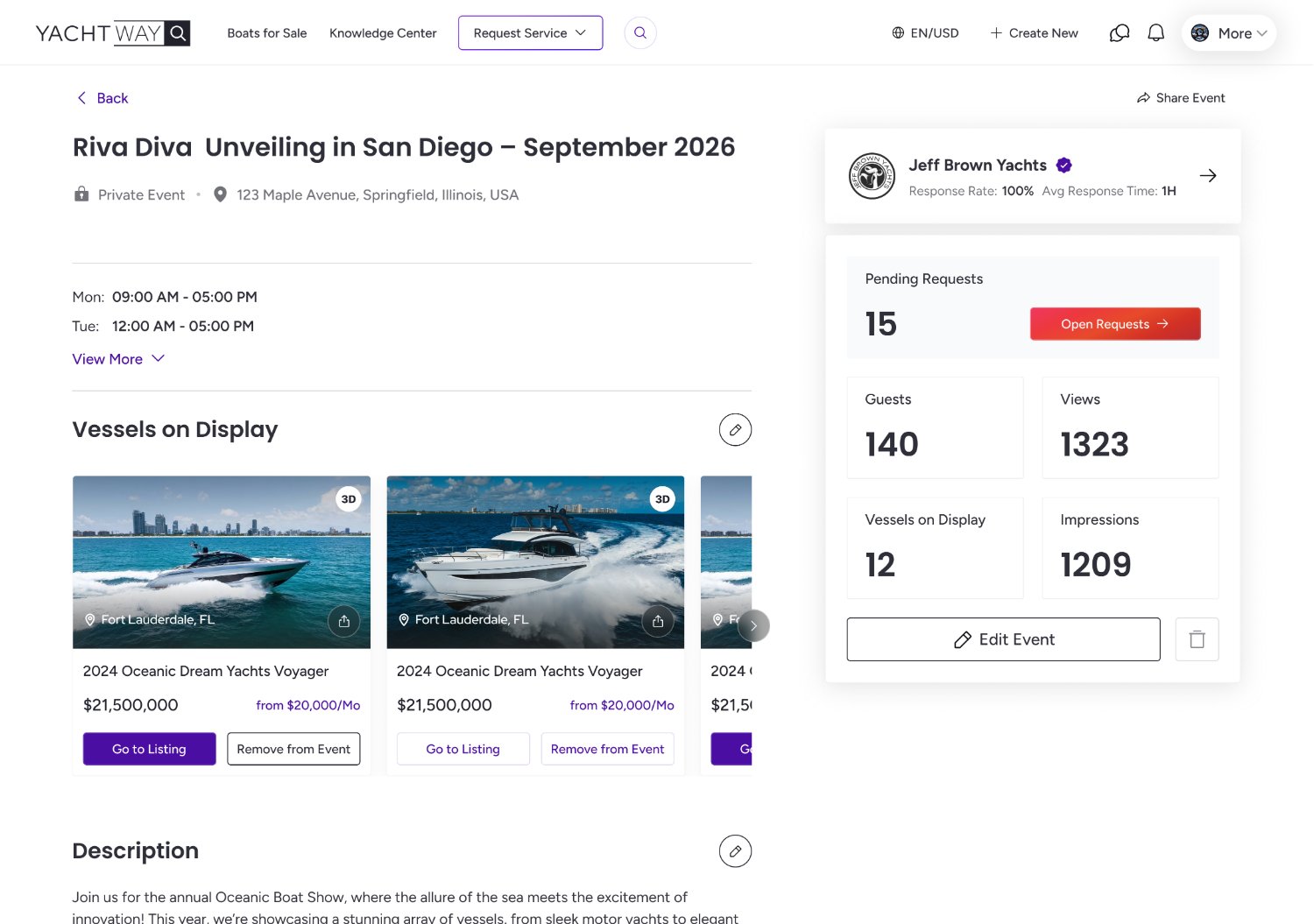Open the Request Service dropdown

tap(530, 33)
